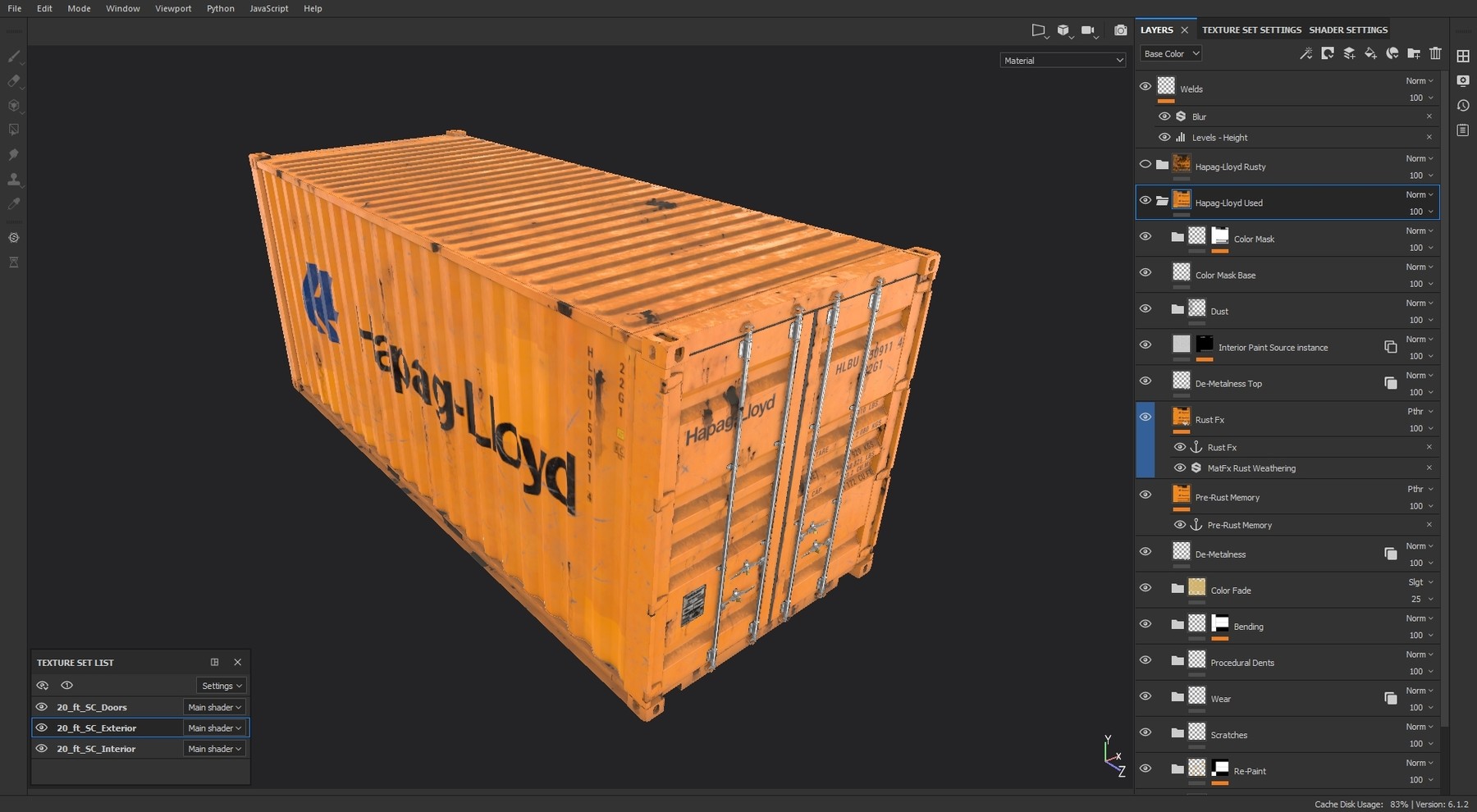The width and height of the screenshot is (1477, 812).
Task: Open the Main shader dropdown for 20_ft_SC_Exterior
Action: point(214,728)
